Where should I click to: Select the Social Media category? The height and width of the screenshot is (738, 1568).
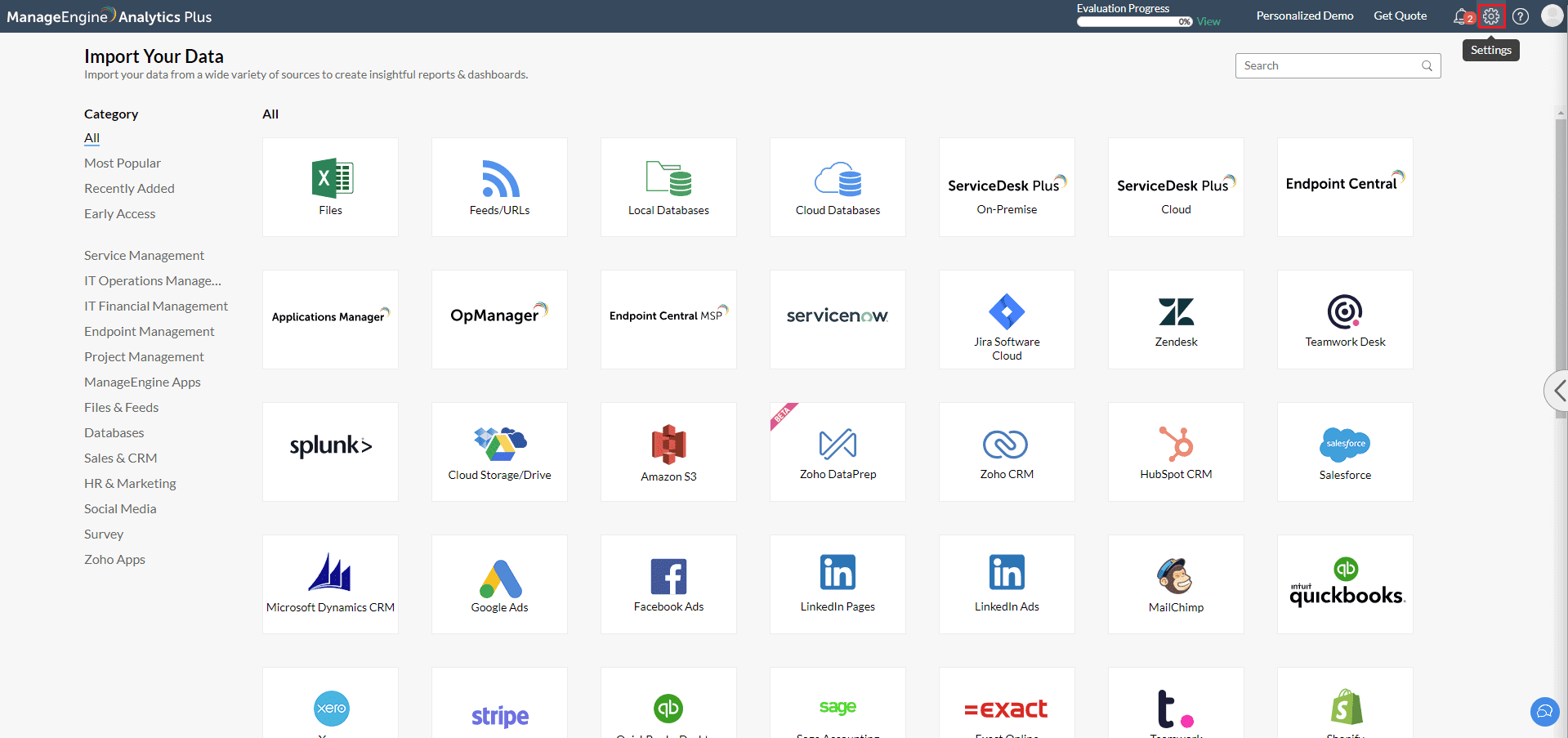pyautogui.click(x=120, y=509)
